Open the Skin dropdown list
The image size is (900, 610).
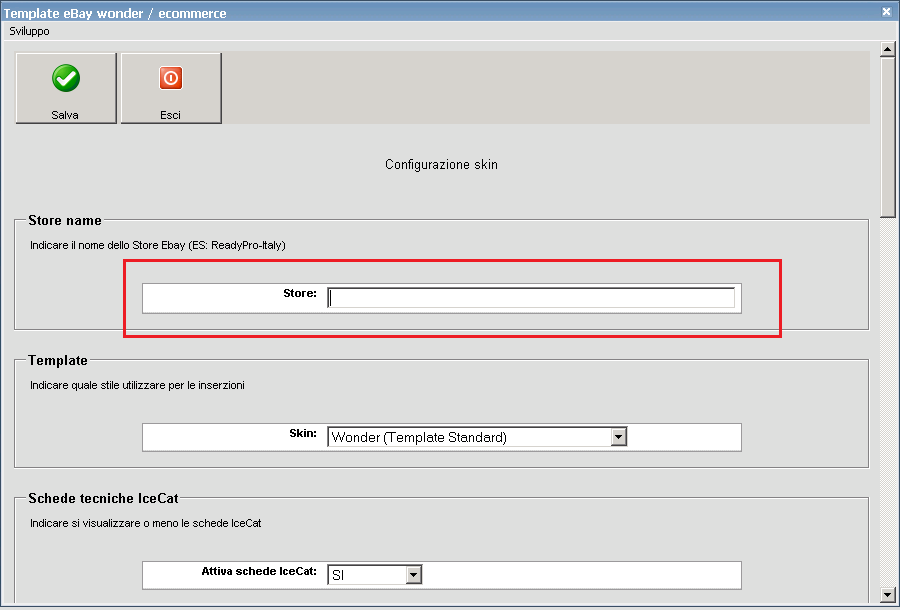pyautogui.click(x=618, y=437)
